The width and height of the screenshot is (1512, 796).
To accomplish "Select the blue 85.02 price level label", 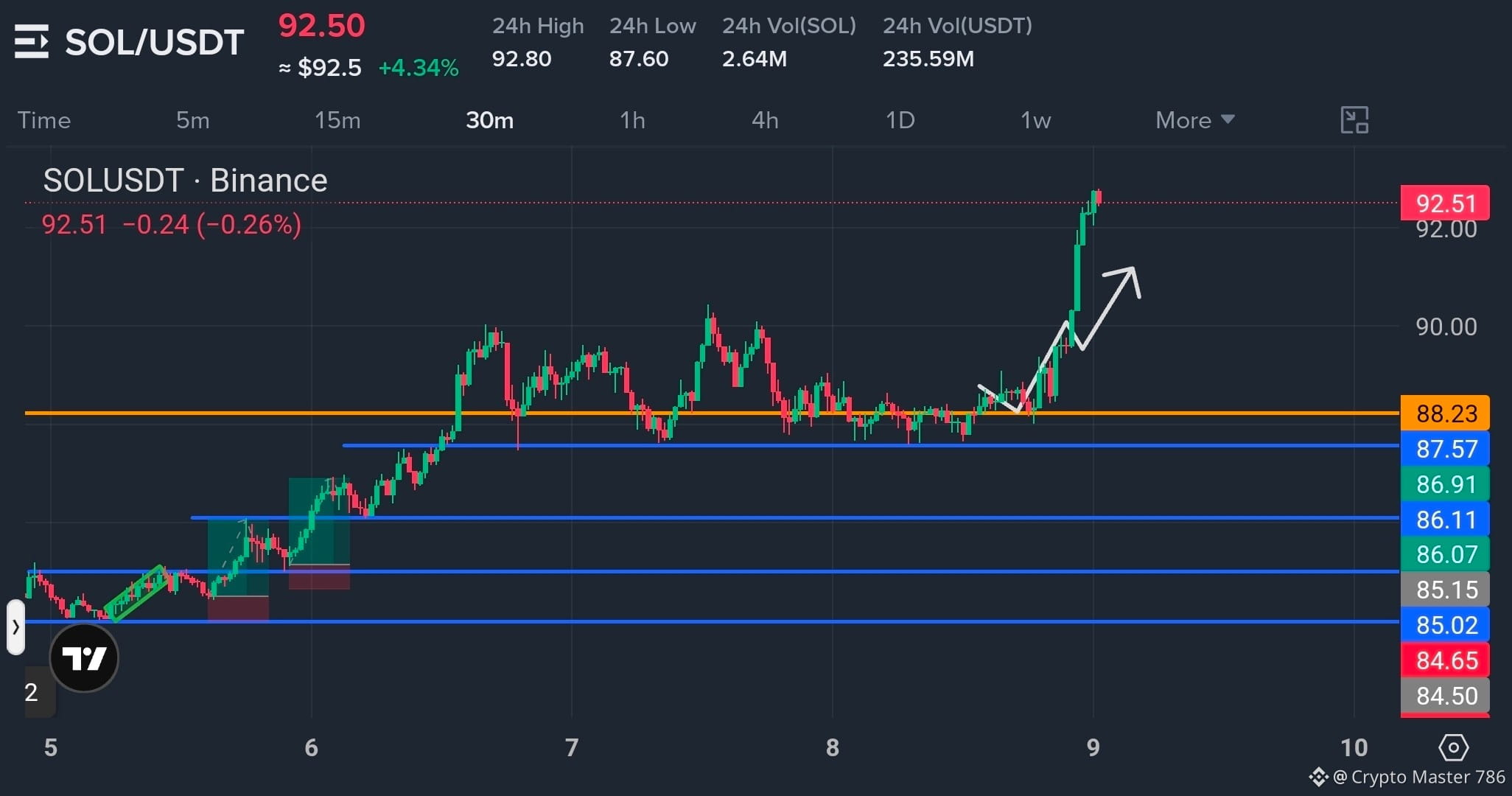I will coord(1445,625).
